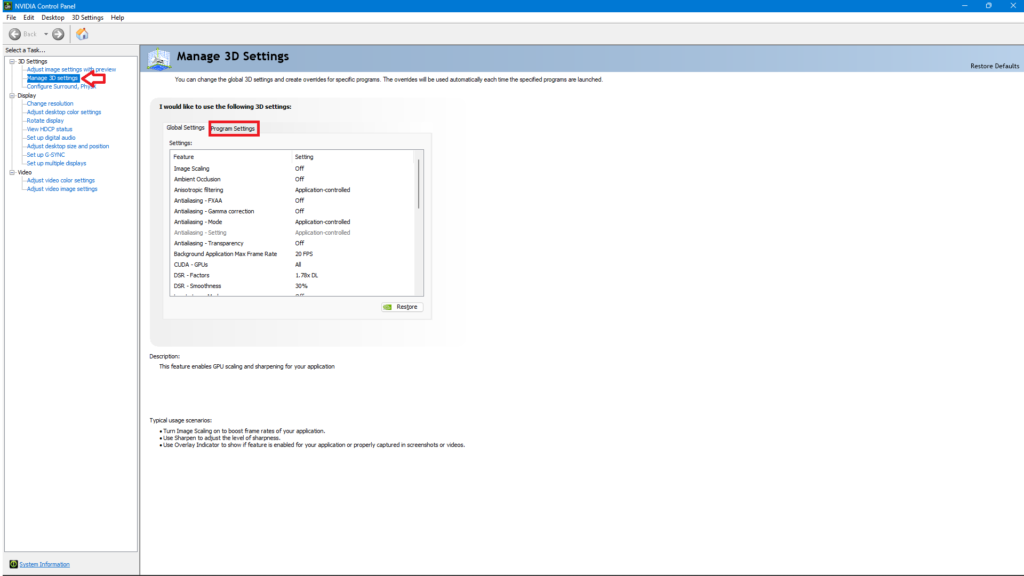This screenshot has width=1024, height=576.
Task: Click the NVIDIA logo on Restore button
Action: (x=389, y=307)
